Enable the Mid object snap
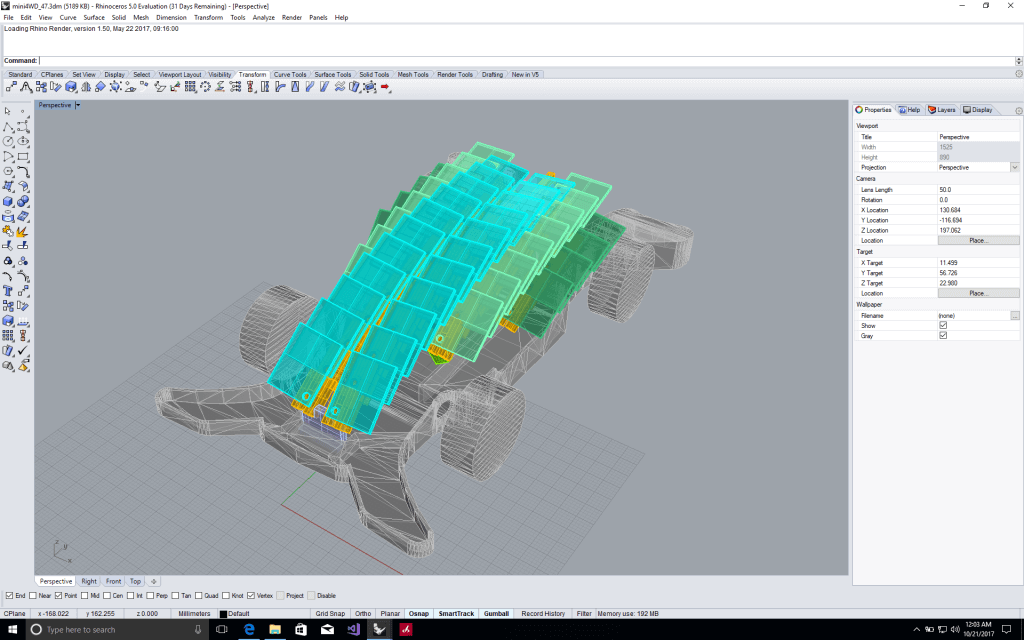The height and width of the screenshot is (640, 1024). point(84,596)
